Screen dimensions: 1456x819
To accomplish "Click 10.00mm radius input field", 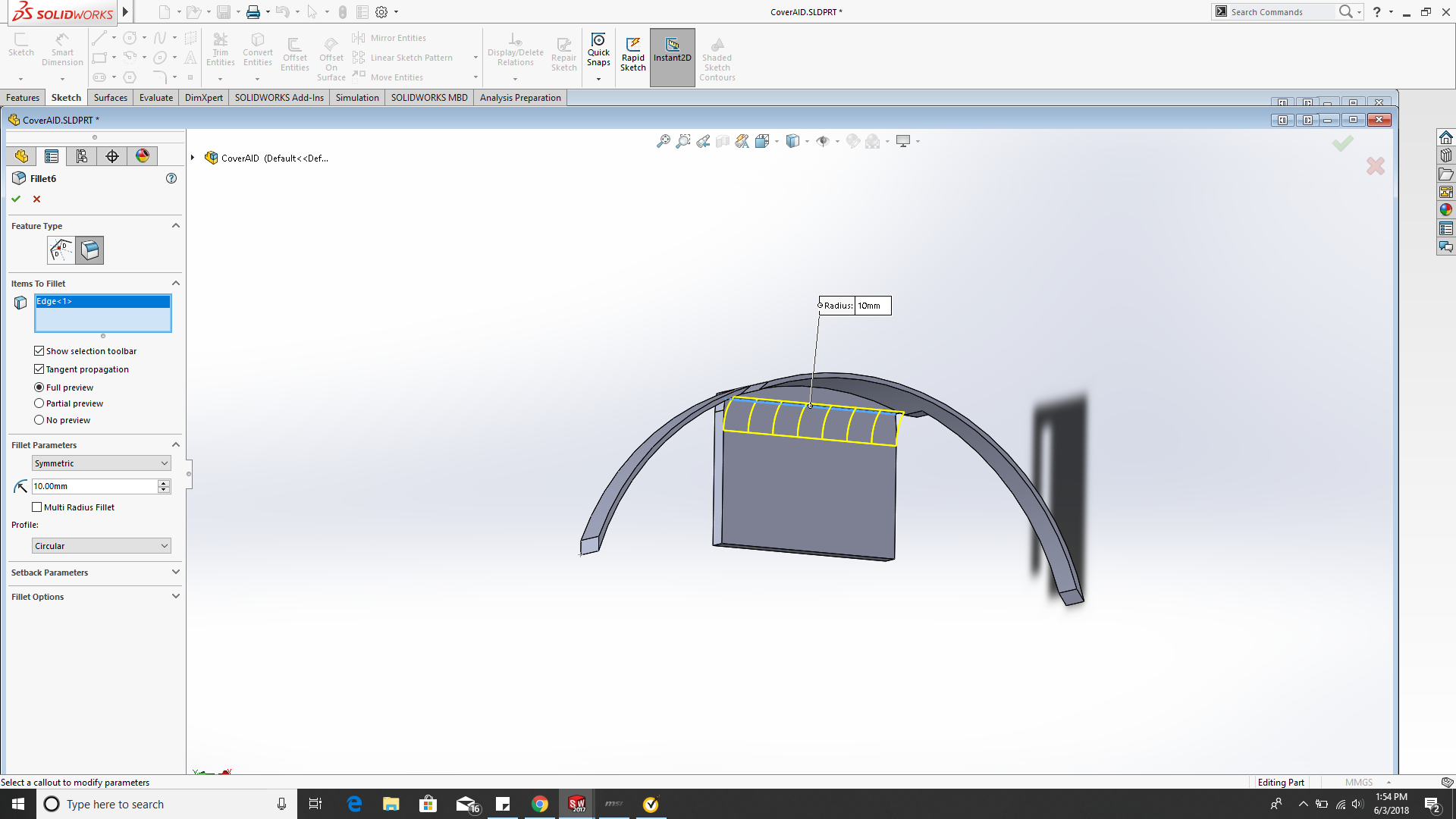I will [95, 486].
